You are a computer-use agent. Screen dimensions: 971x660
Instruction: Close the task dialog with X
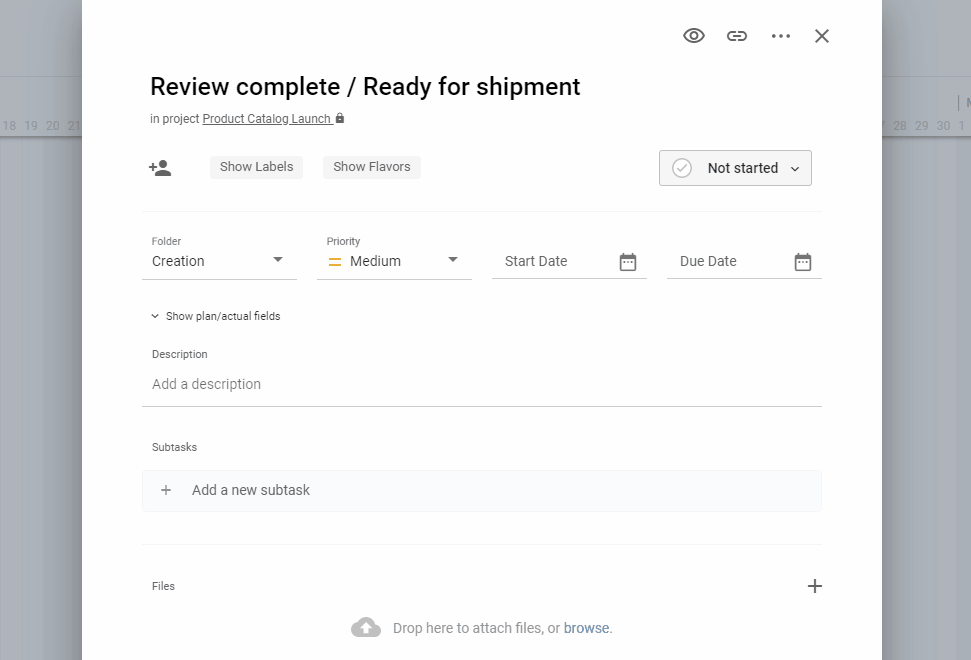(822, 36)
